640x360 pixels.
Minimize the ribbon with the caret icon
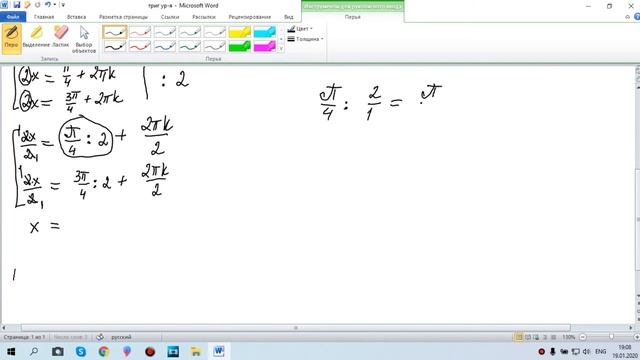point(627,17)
